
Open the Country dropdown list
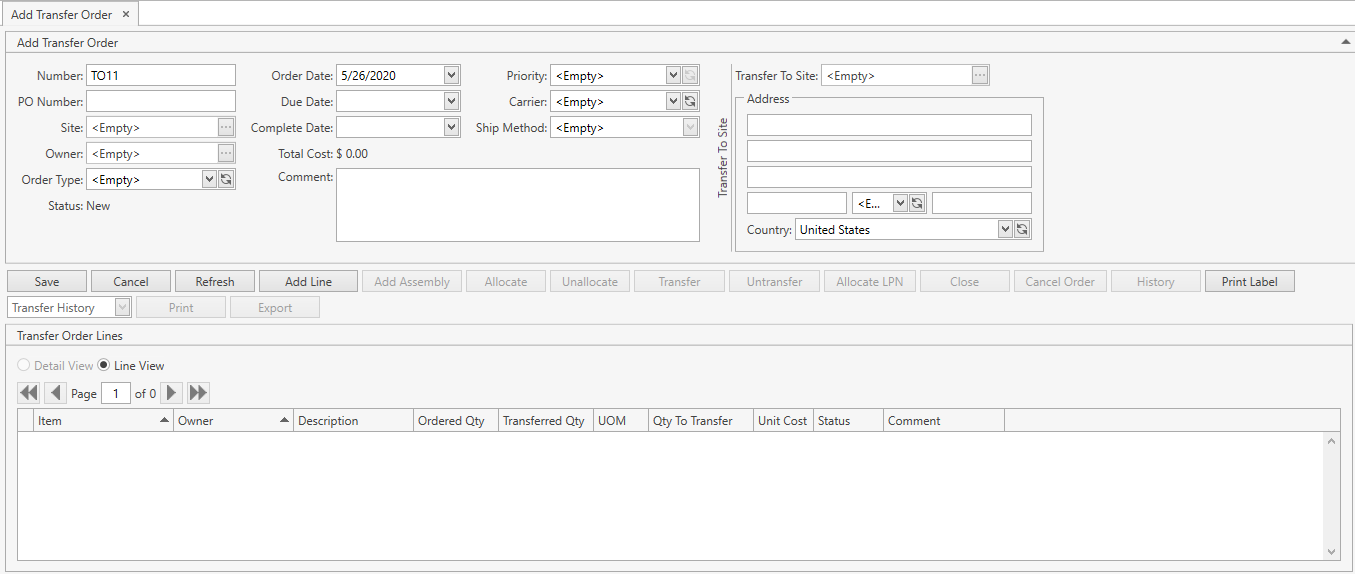[1005, 229]
